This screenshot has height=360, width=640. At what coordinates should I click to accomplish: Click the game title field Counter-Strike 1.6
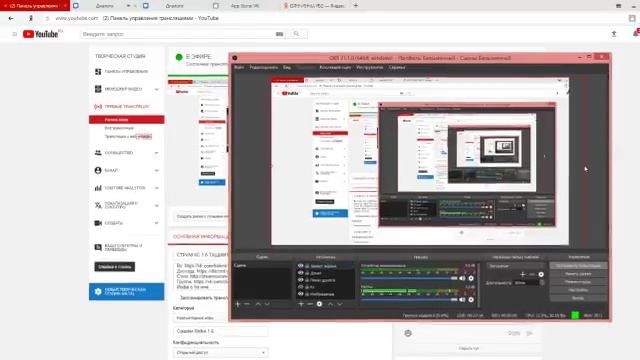pyautogui.click(x=221, y=331)
